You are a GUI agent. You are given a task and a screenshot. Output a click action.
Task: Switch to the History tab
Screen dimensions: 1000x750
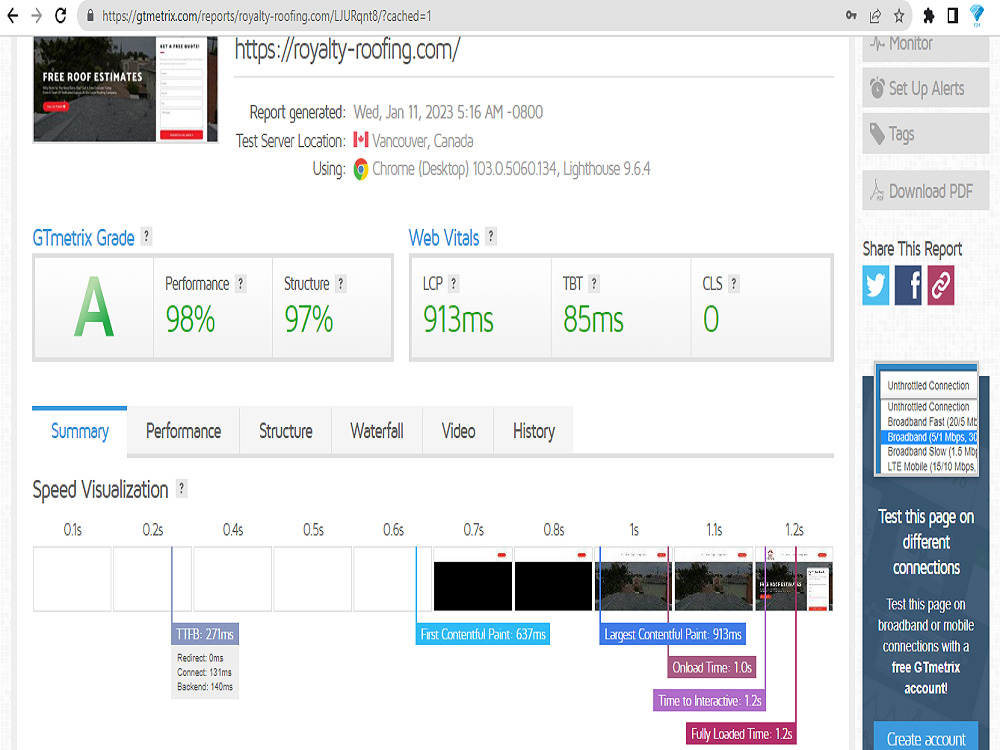pyautogui.click(x=534, y=432)
